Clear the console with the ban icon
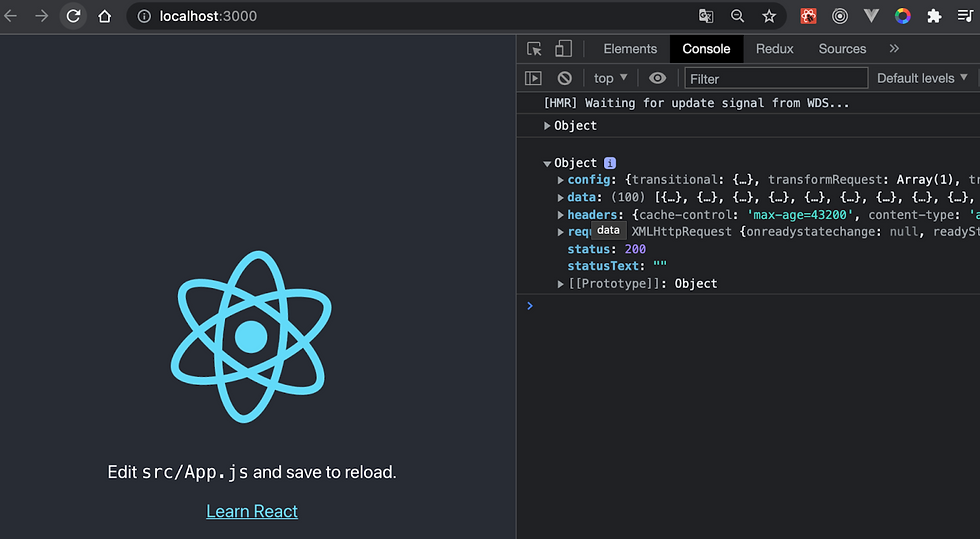 [564, 78]
